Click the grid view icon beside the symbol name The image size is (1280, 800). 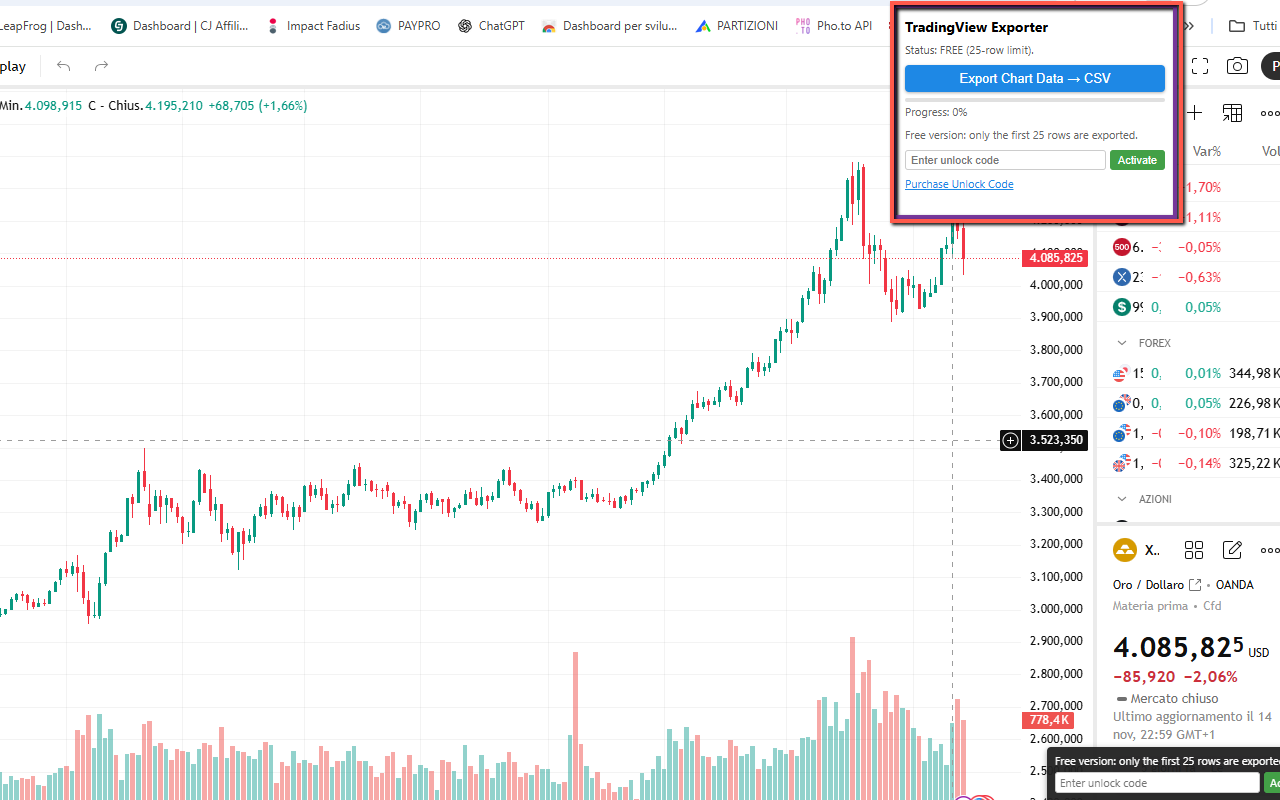[x=1194, y=549]
